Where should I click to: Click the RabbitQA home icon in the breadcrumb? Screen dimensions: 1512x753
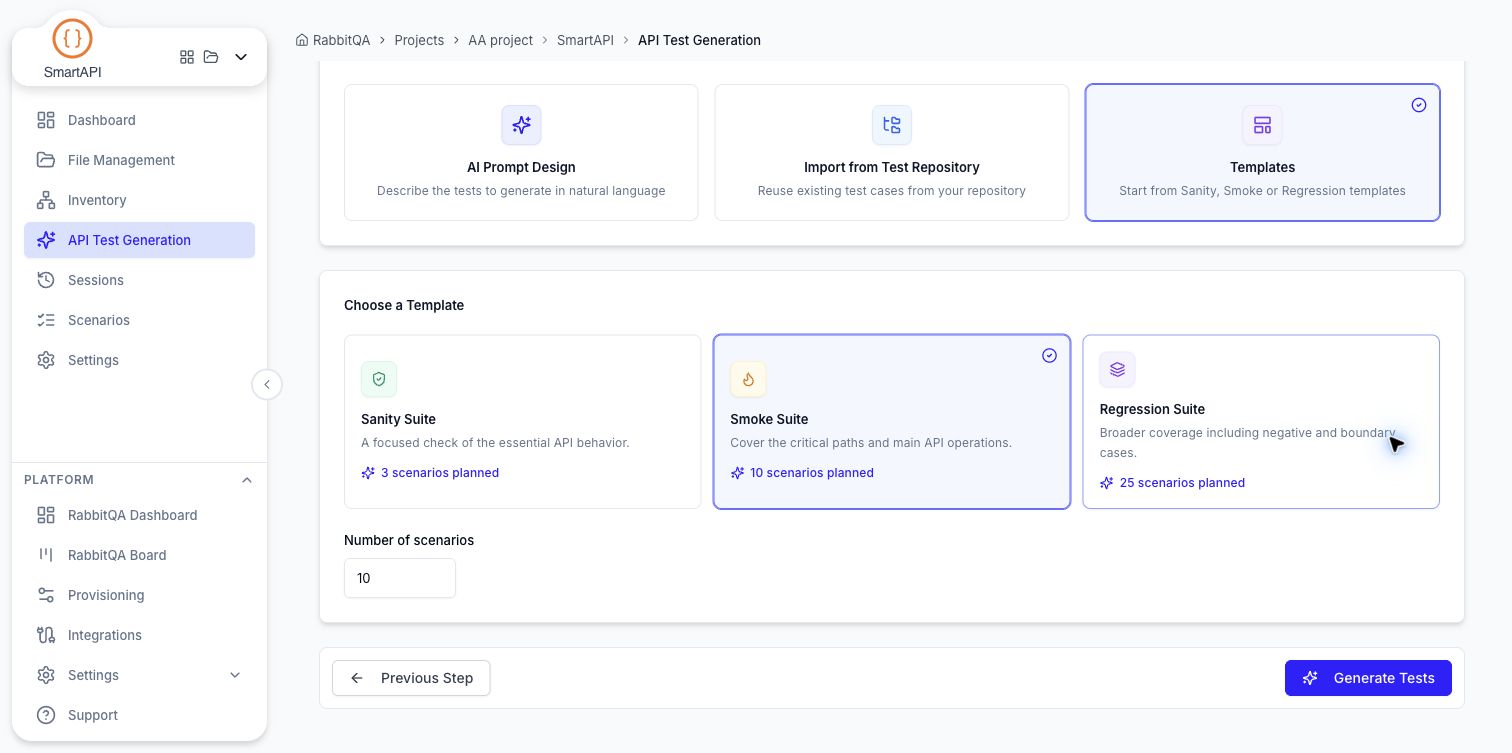tap(302, 40)
